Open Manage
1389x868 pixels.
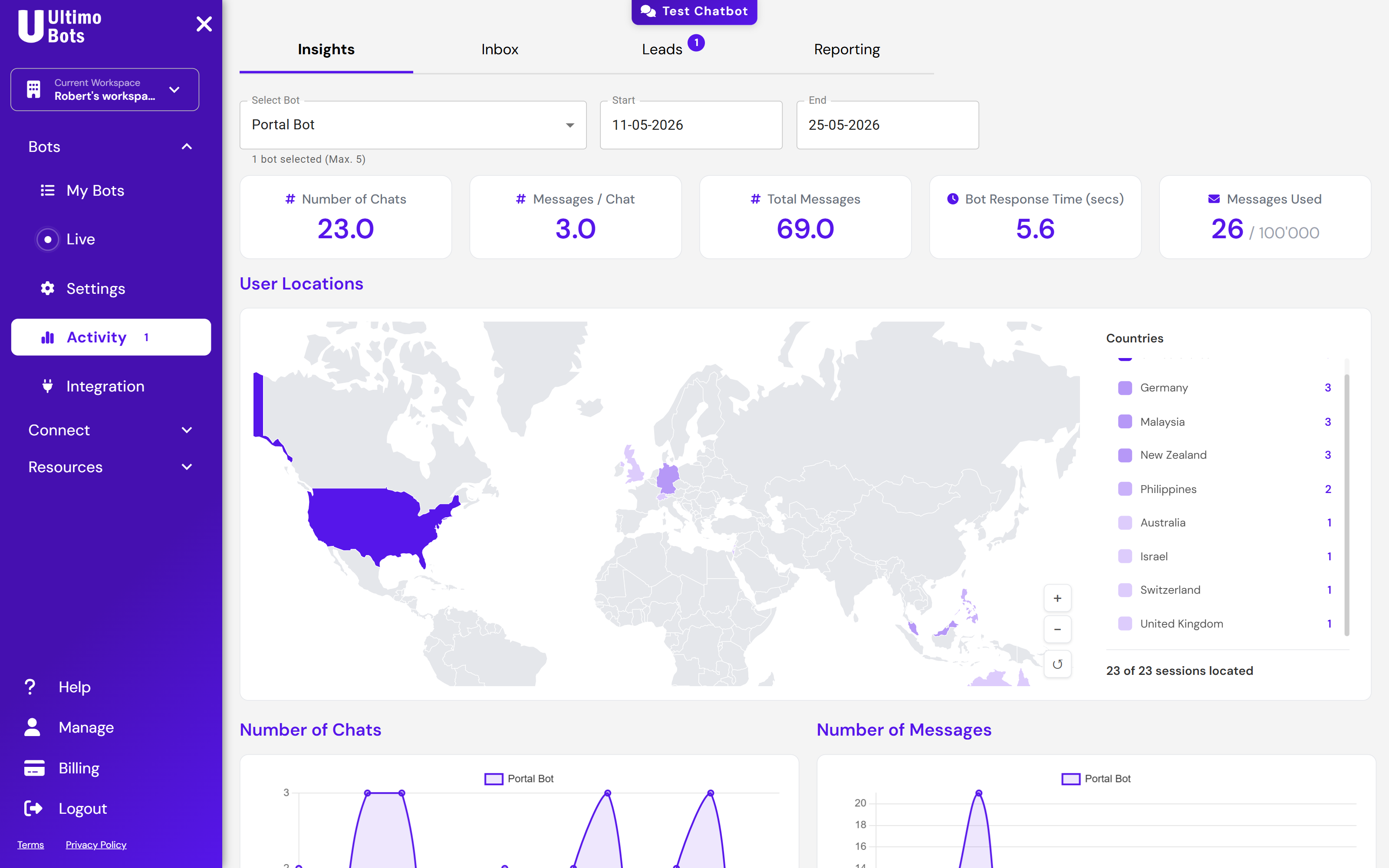tap(86, 727)
